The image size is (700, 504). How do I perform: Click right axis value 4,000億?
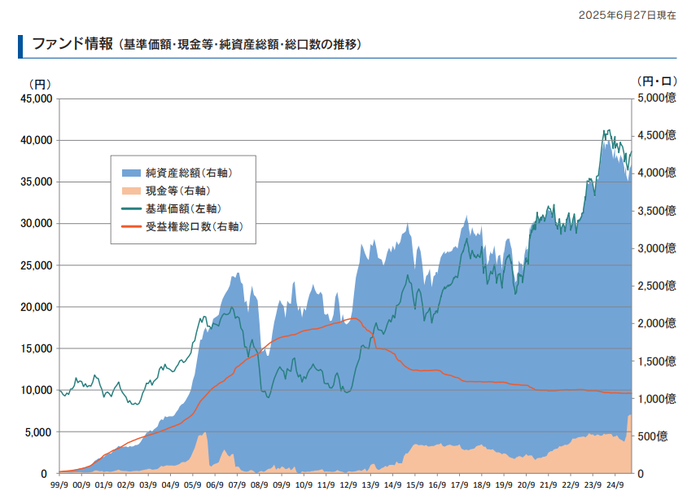(657, 173)
